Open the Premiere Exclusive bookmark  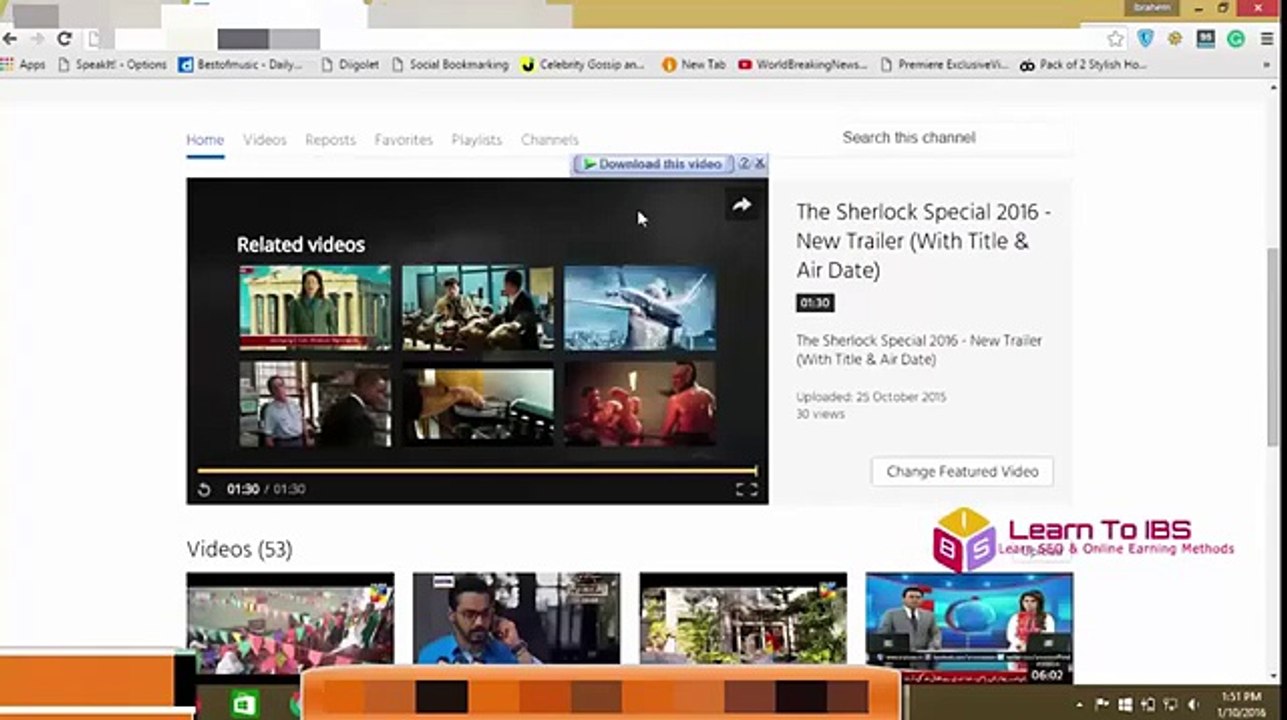coord(945,65)
